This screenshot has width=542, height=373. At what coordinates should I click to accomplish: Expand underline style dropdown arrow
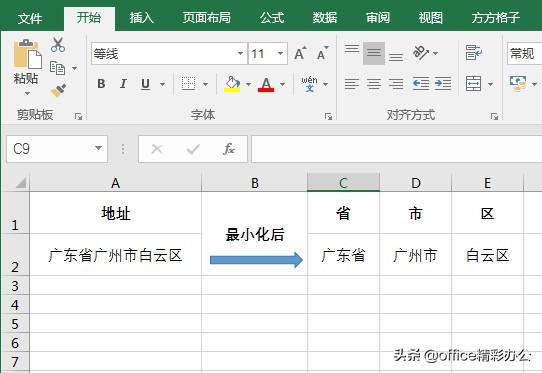pos(162,84)
